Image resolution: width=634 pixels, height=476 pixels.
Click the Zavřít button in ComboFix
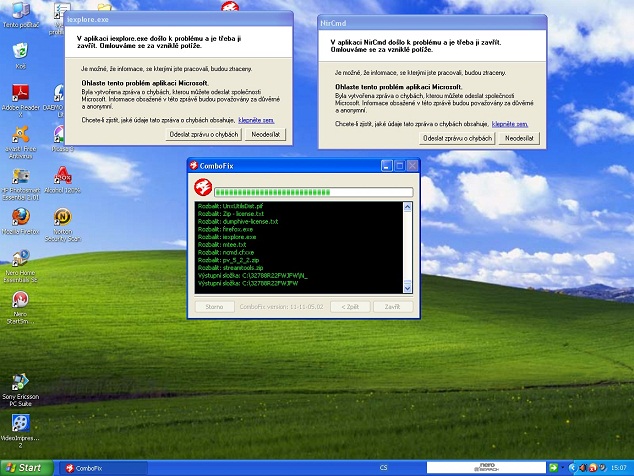click(x=393, y=307)
